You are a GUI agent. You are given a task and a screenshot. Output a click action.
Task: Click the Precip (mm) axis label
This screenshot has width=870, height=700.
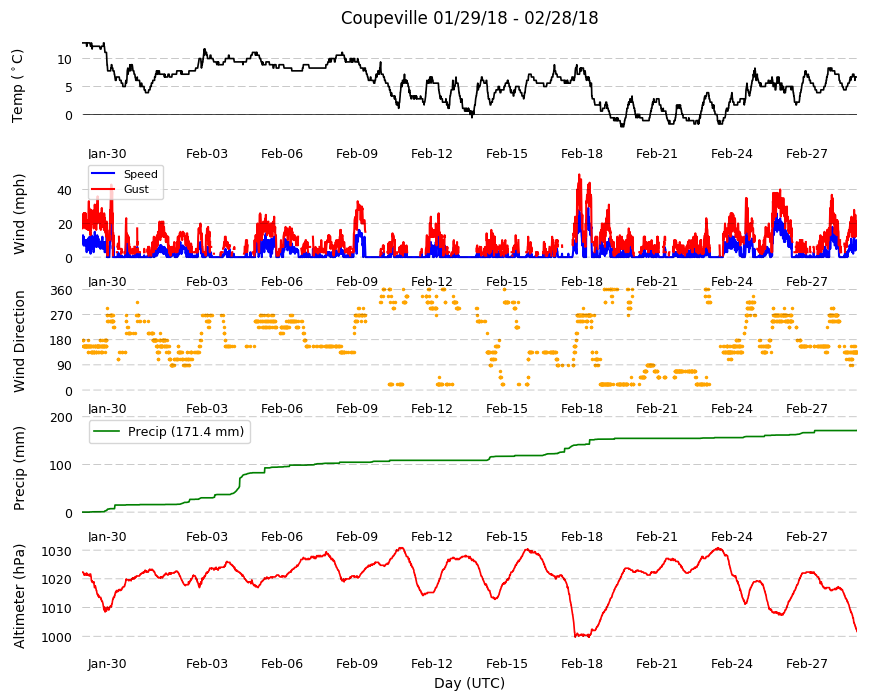click(x=19, y=468)
